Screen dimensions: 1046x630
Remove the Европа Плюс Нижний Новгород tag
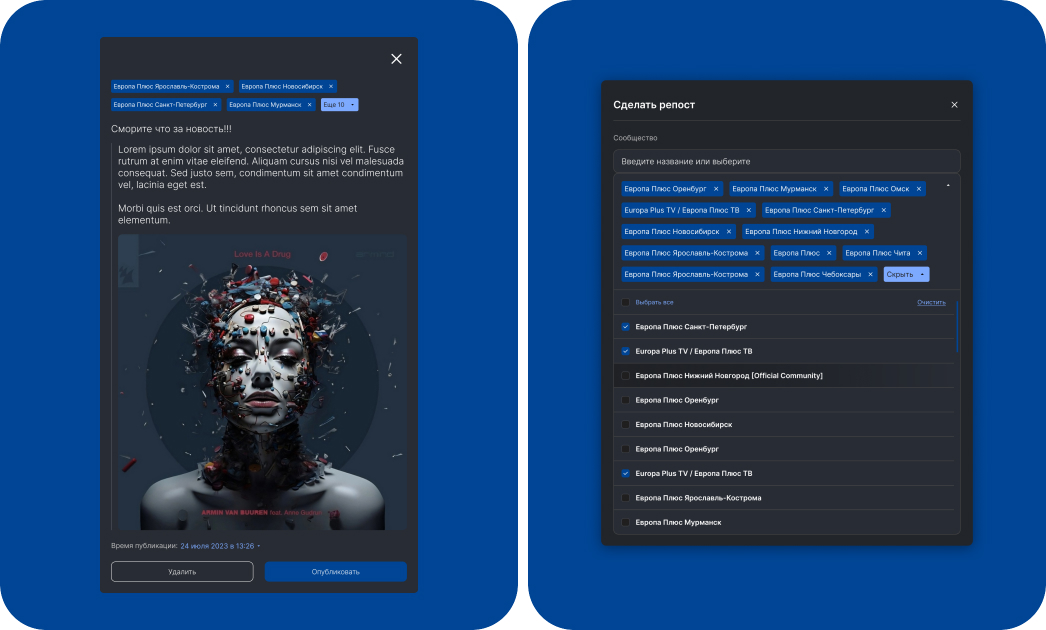pos(867,232)
